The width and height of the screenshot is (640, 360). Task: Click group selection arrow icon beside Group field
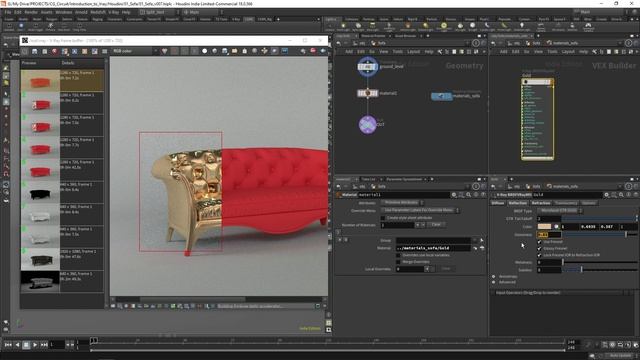pyautogui.click(x=482, y=240)
